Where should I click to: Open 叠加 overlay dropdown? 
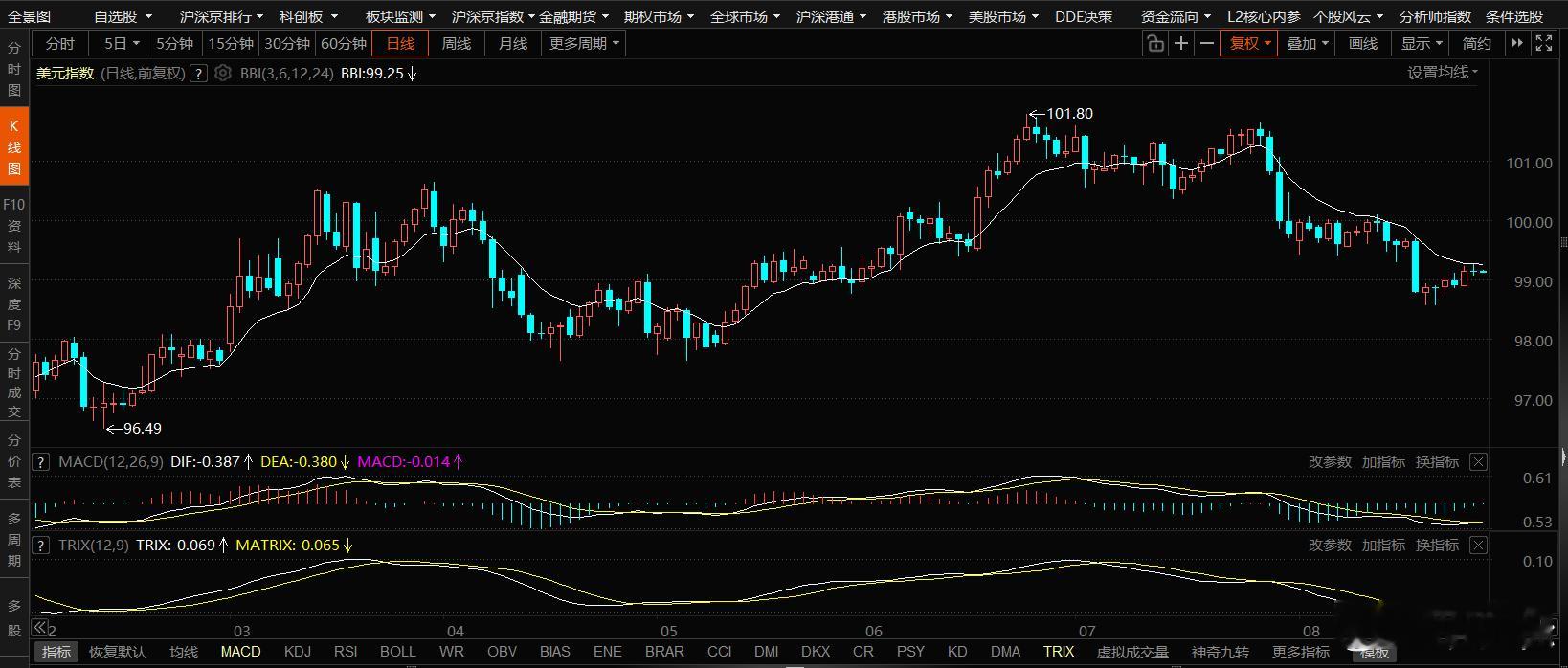[x=1308, y=43]
